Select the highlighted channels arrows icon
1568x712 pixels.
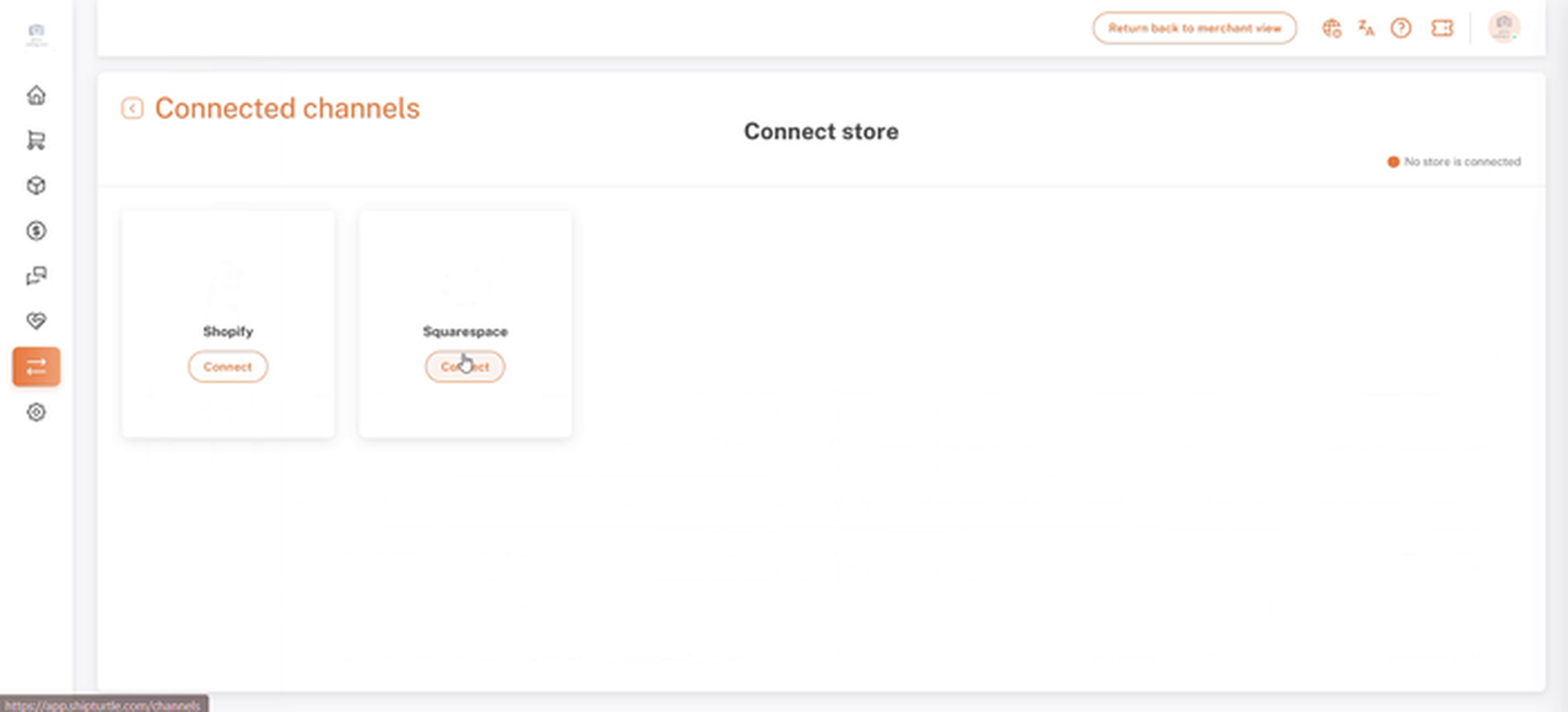(x=36, y=366)
